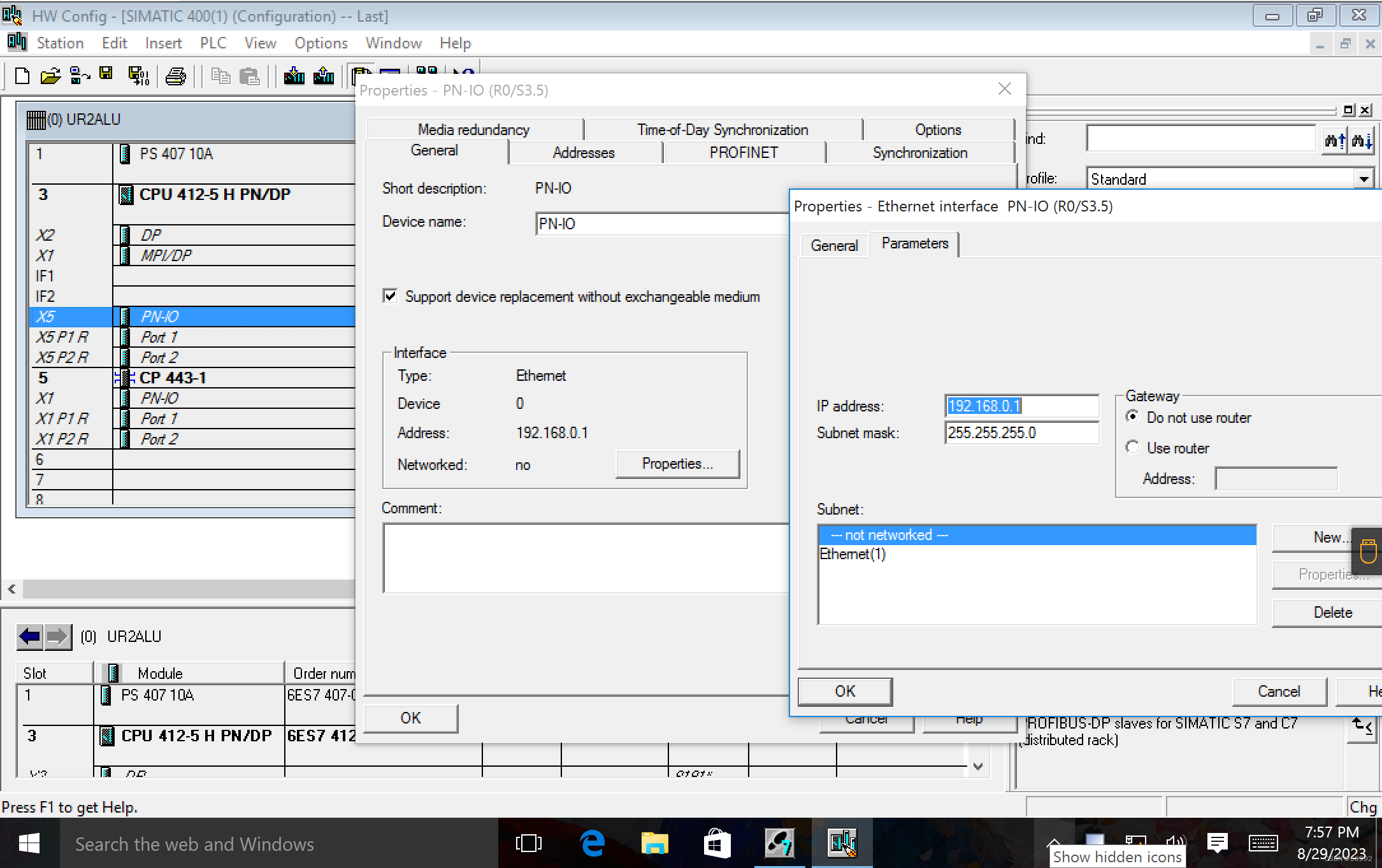Click the Subnet mask input field
Screen dimensions: 1382x868
click(1021, 433)
